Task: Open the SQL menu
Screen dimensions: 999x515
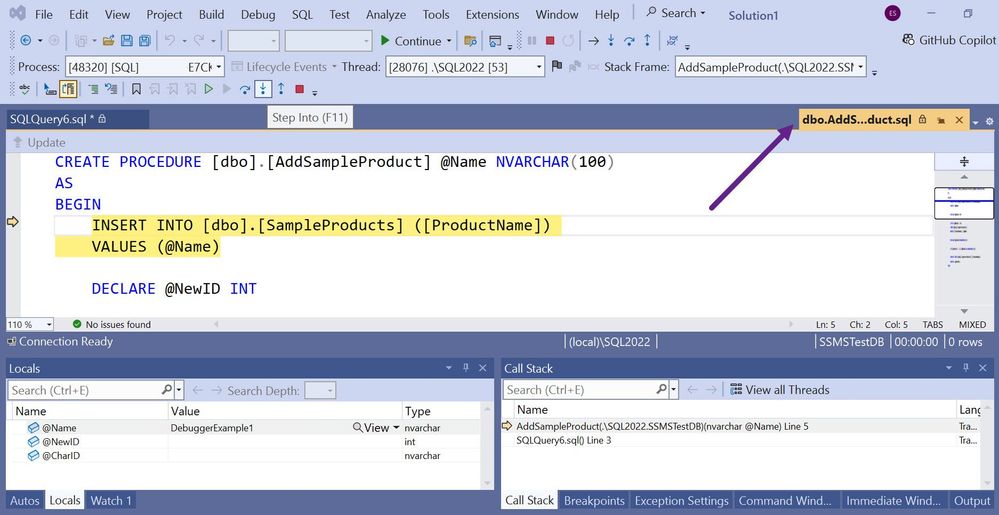Action: (302, 14)
